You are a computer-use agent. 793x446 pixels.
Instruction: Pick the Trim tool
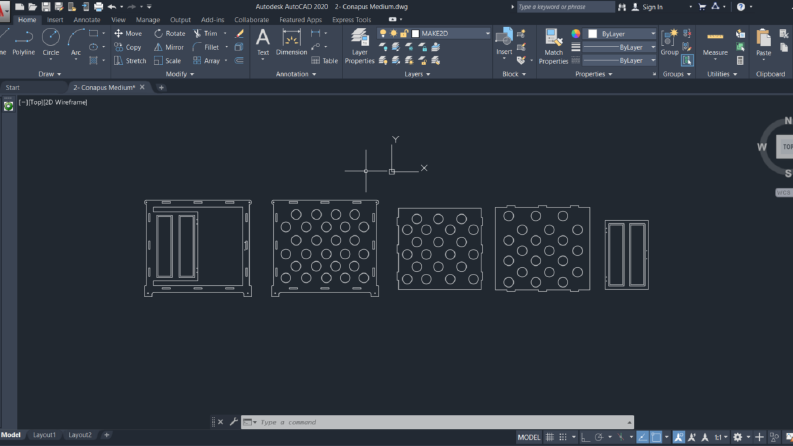click(x=205, y=33)
